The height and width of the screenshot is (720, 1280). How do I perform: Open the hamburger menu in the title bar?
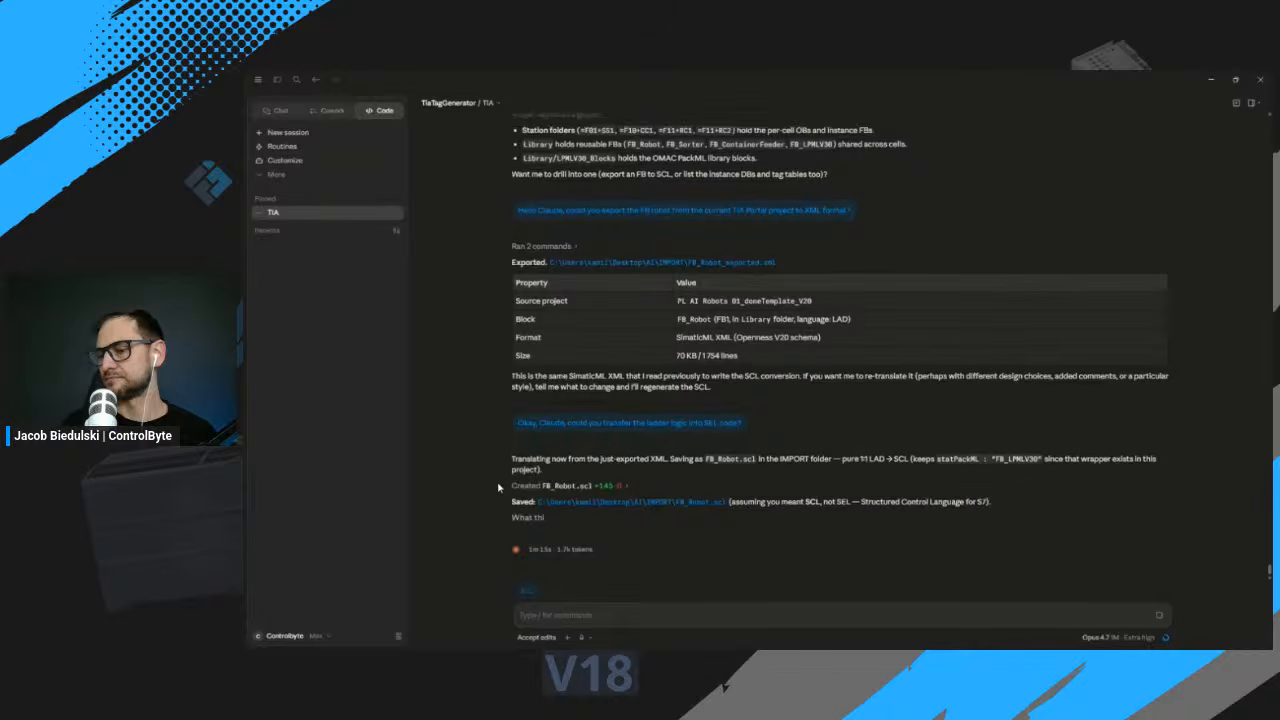click(x=258, y=80)
